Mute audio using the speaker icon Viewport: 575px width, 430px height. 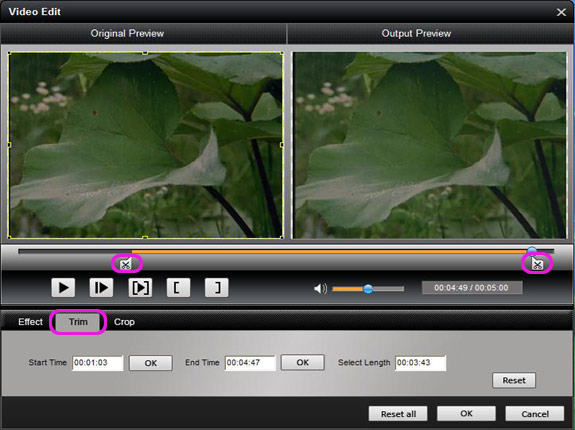coord(320,288)
